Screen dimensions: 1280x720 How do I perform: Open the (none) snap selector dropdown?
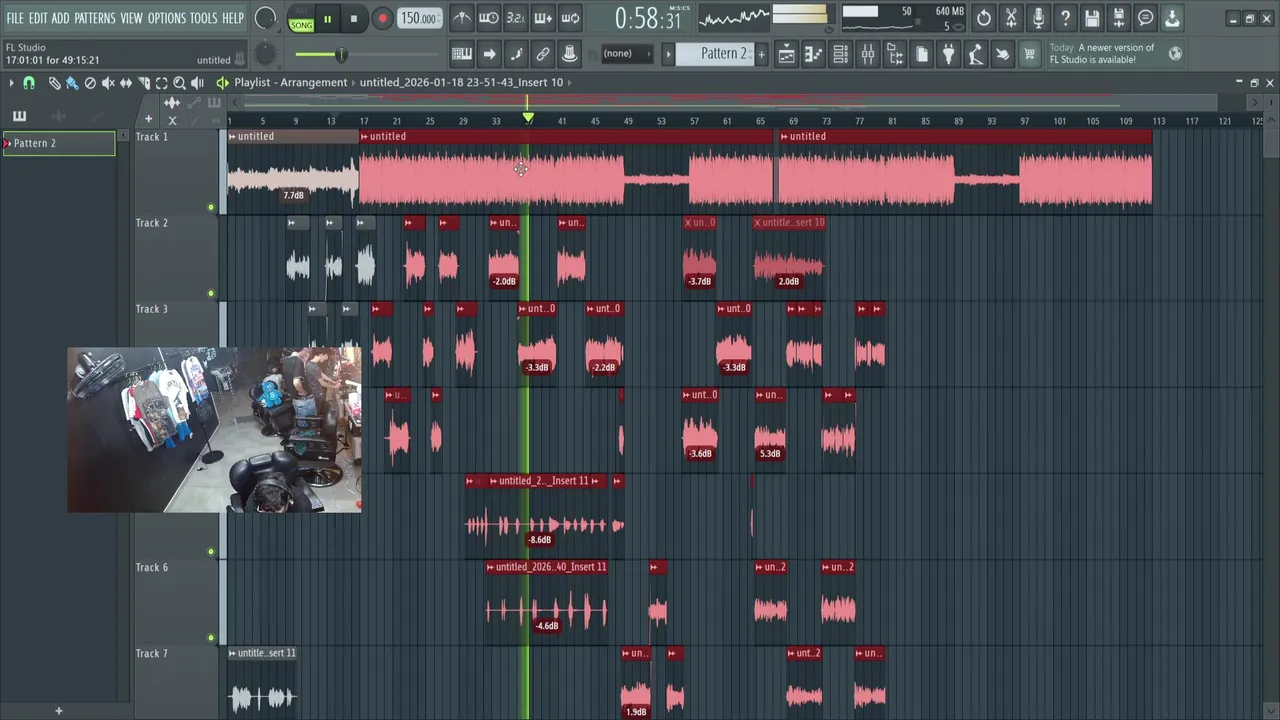628,54
